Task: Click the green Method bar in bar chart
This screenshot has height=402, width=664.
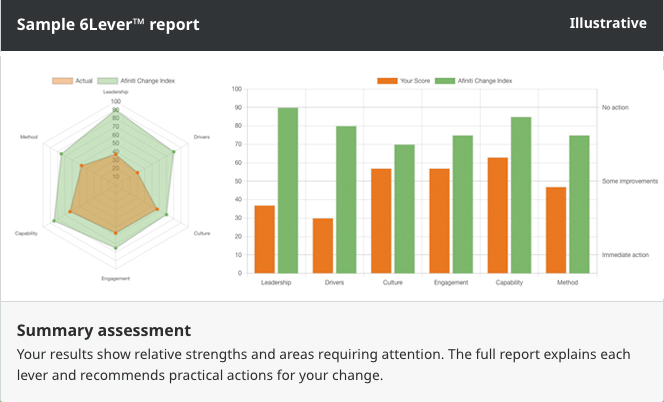Action: pyautogui.click(x=579, y=205)
